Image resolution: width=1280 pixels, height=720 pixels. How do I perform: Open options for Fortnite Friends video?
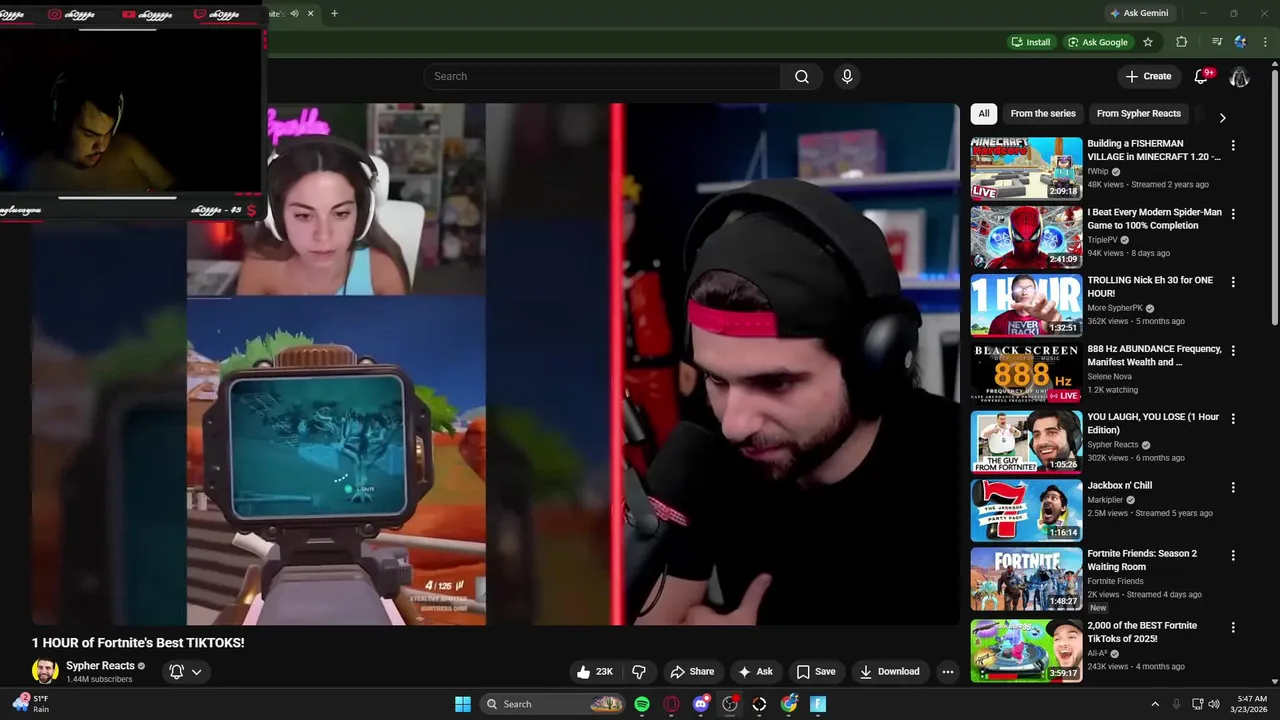pos(1232,556)
